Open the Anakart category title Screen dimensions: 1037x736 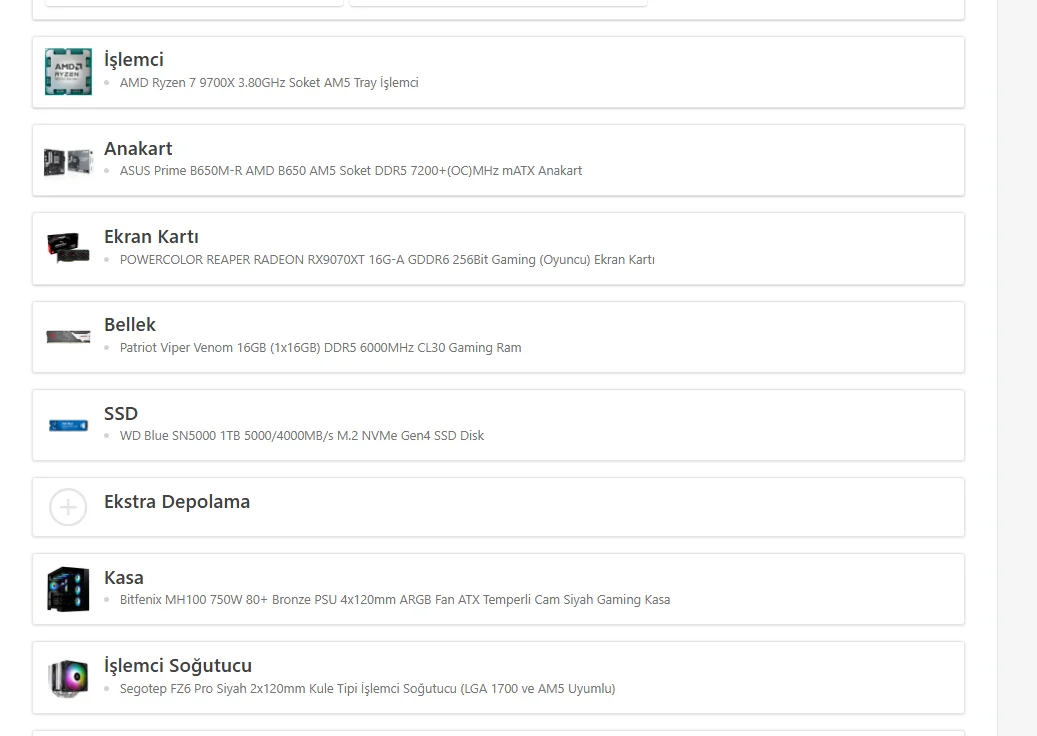138,149
